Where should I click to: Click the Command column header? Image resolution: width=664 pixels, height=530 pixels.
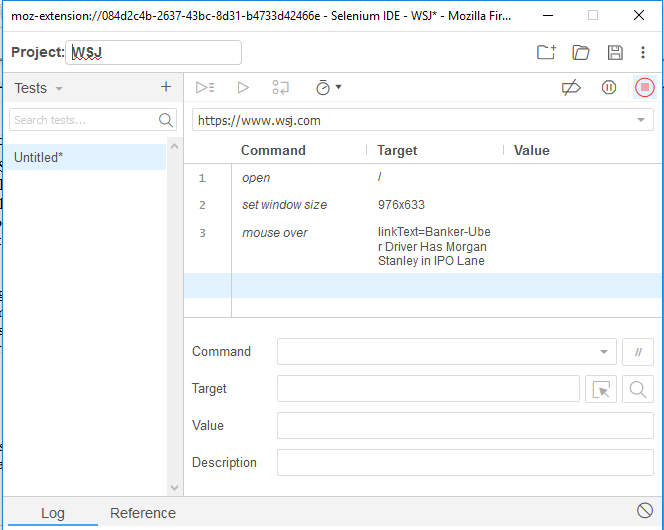tap(273, 151)
